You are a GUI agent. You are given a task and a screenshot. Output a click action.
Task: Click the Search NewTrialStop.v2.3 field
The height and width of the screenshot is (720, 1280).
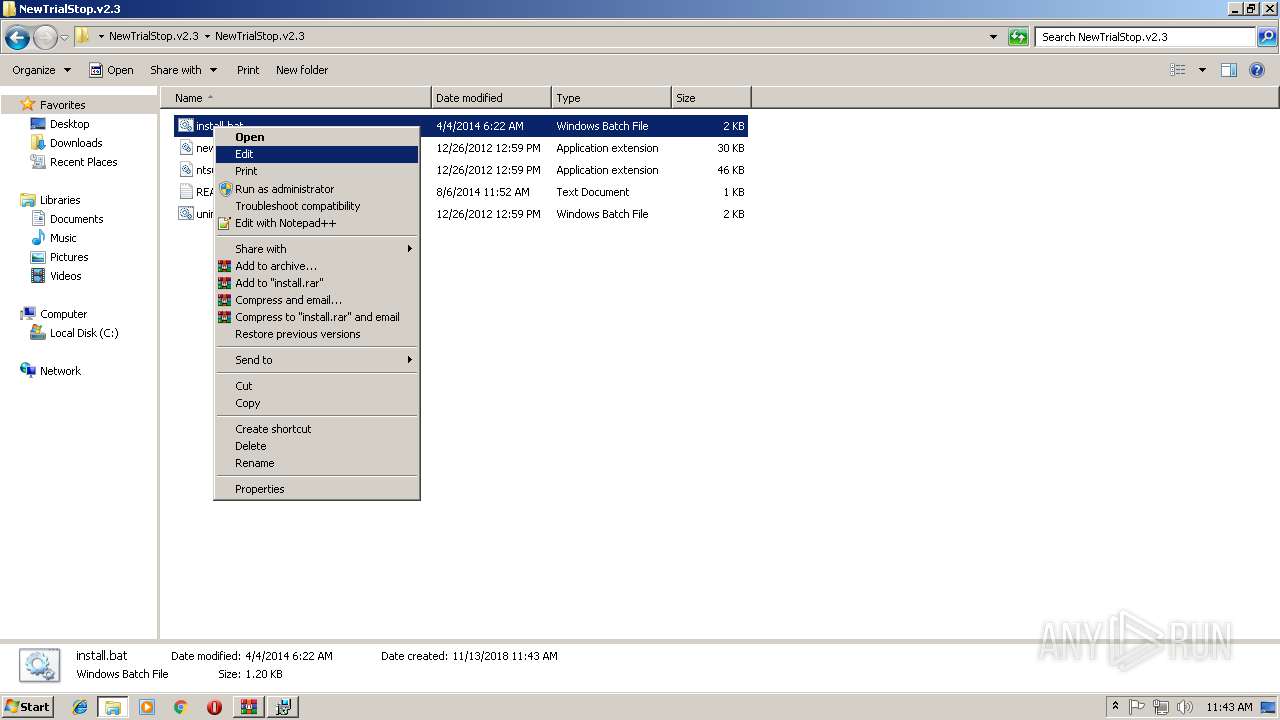tap(1145, 37)
